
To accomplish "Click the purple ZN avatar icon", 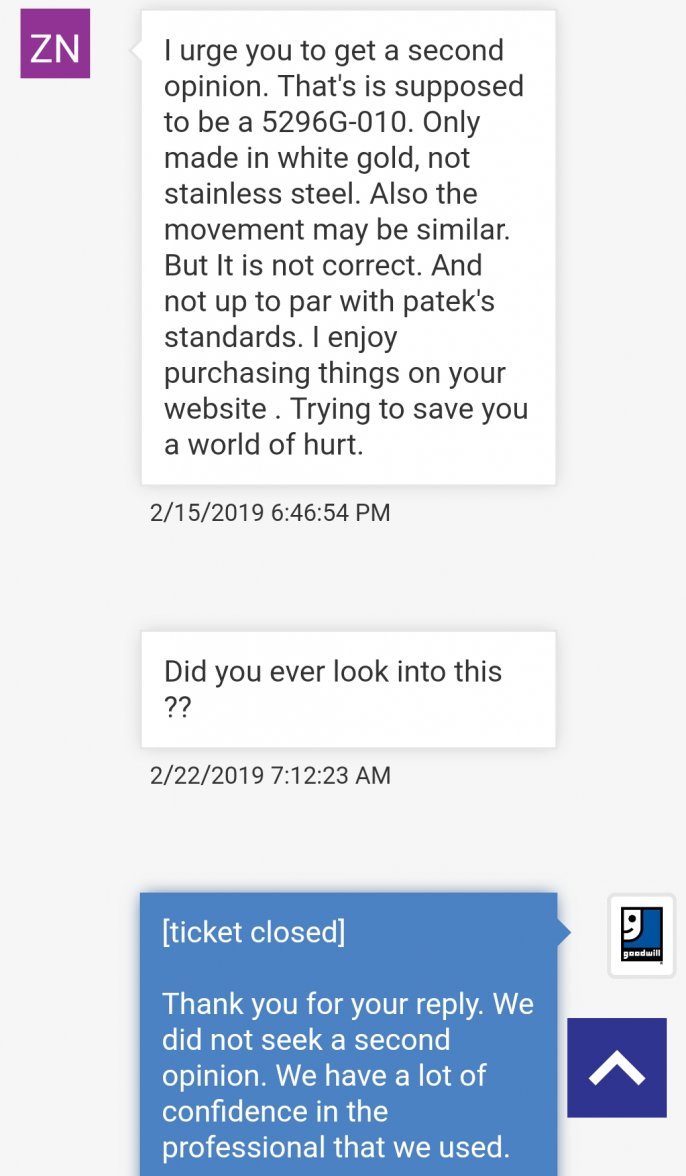I will 55,44.
